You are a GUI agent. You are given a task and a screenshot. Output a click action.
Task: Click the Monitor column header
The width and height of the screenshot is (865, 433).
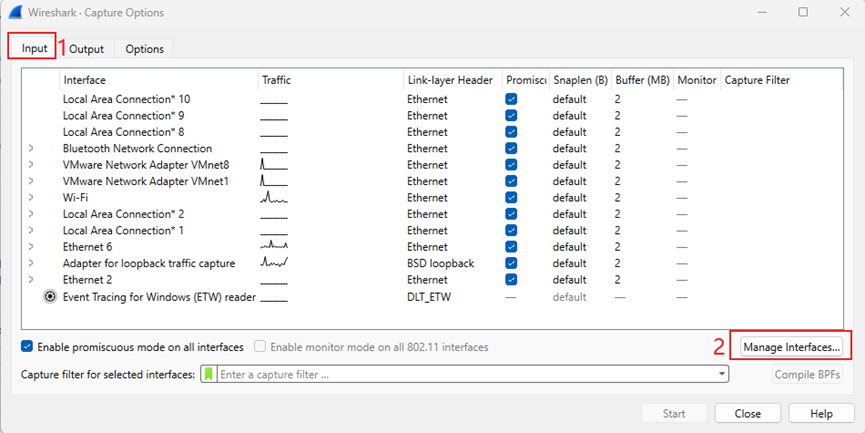tap(697, 80)
